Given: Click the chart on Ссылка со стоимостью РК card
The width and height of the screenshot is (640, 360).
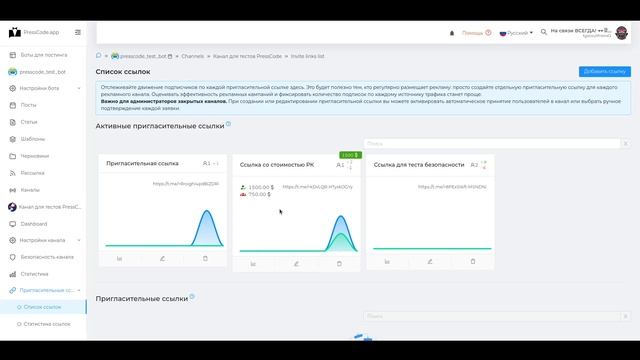Looking at the screenshot, I should coord(298,233).
